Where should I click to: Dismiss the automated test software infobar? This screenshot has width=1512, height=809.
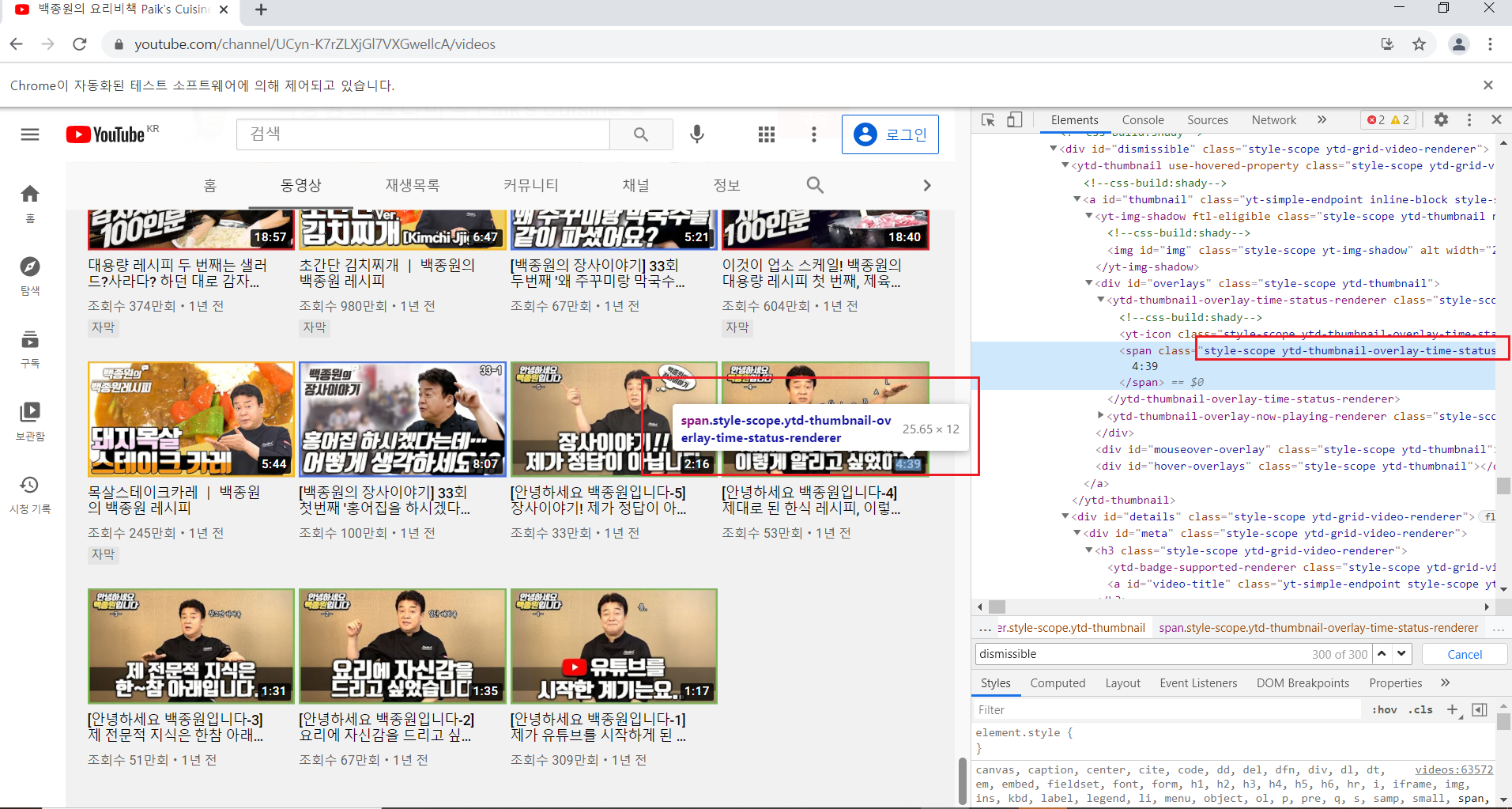[1488, 85]
